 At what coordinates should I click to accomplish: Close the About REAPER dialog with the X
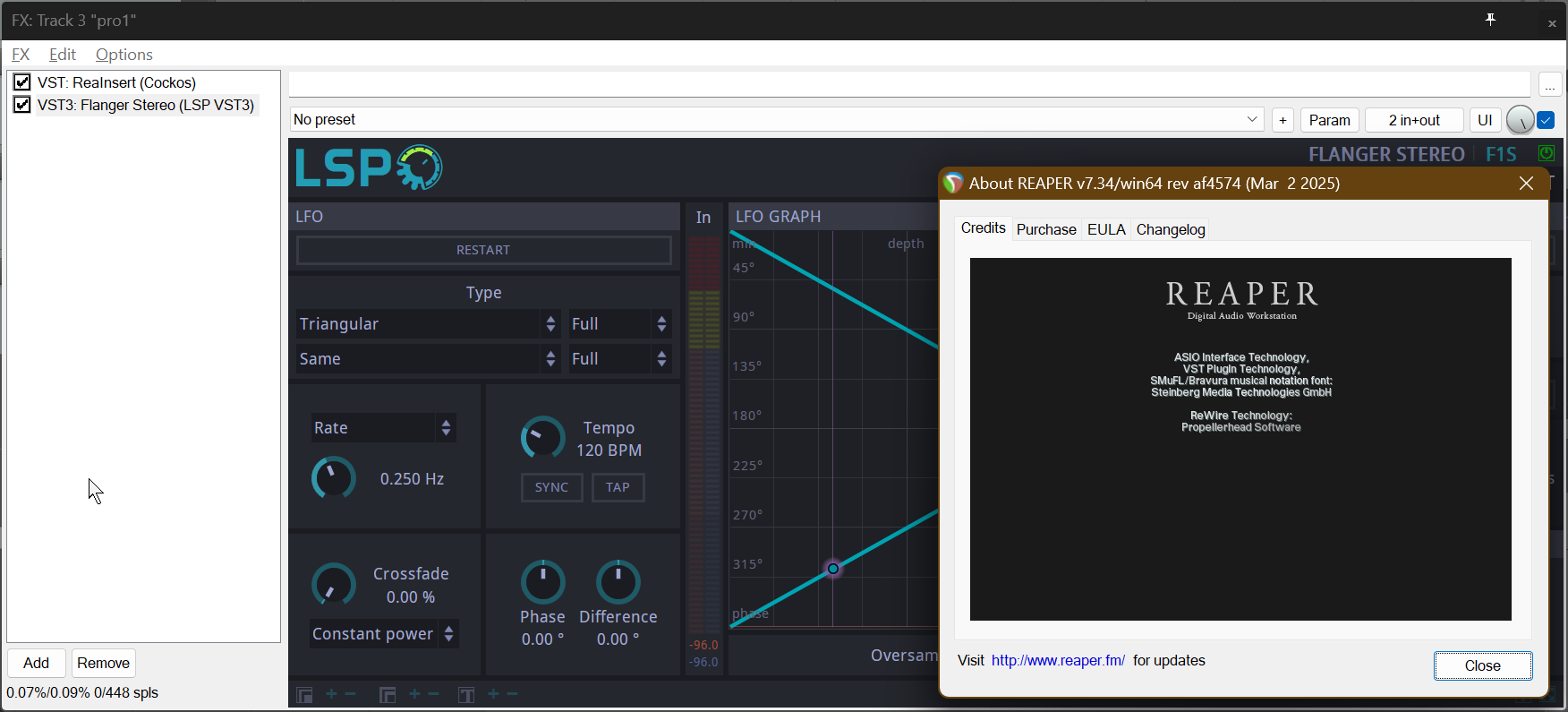1527,183
